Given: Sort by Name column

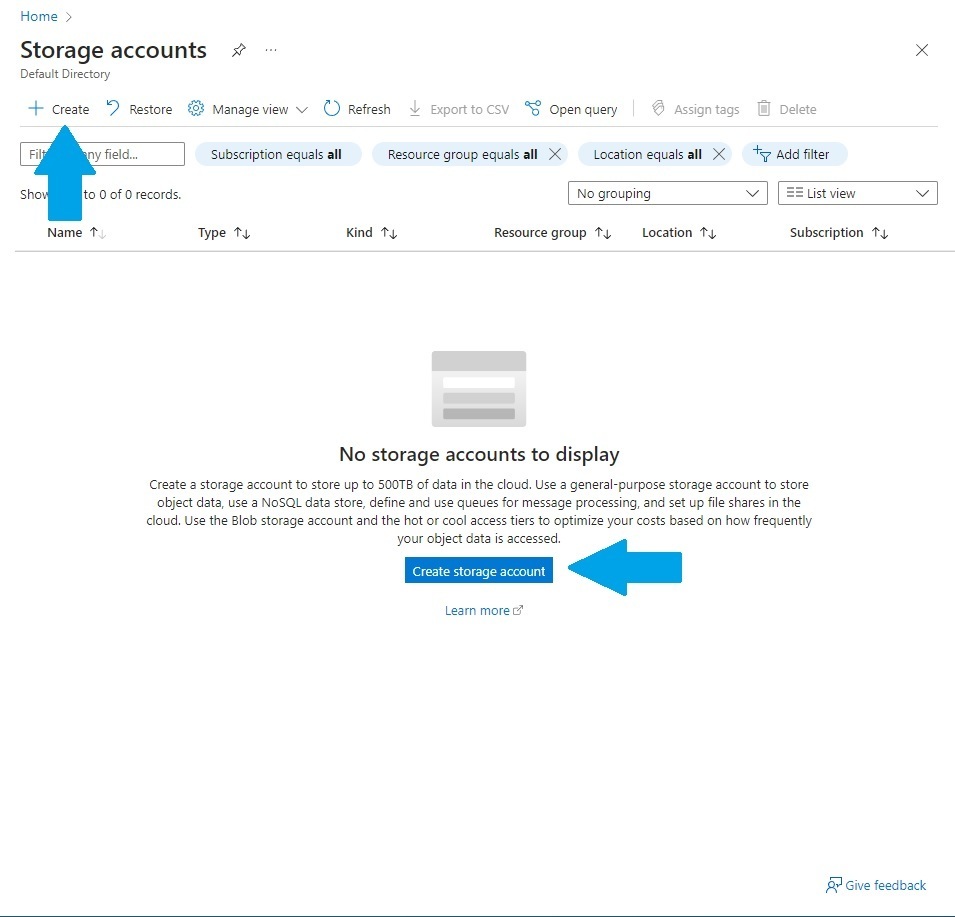Looking at the screenshot, I should click(77, 233).
